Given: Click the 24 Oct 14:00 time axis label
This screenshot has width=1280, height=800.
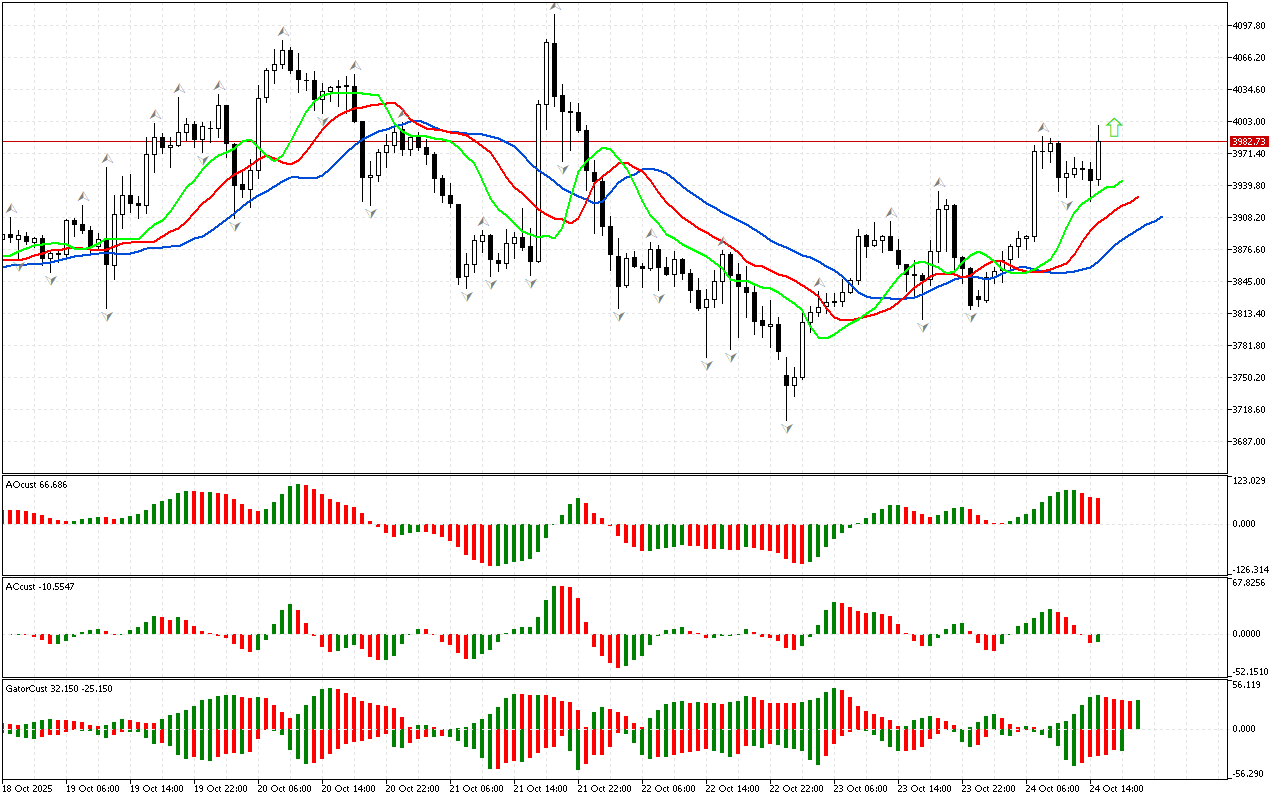Looking at the screenshot, I should (x=1117, y=789).
